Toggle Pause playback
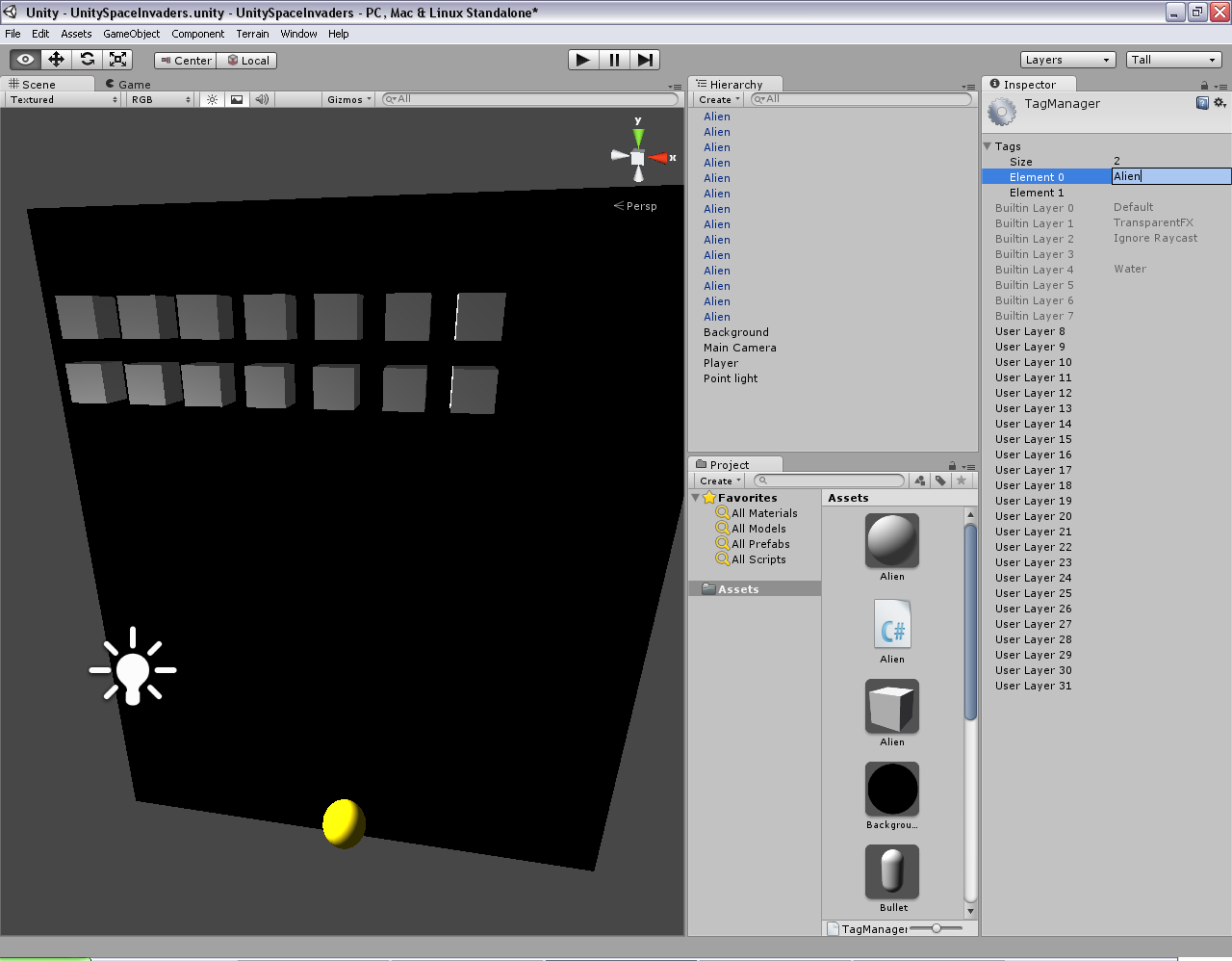This screenshot has width=1232, height=961. tap(614, 59)
